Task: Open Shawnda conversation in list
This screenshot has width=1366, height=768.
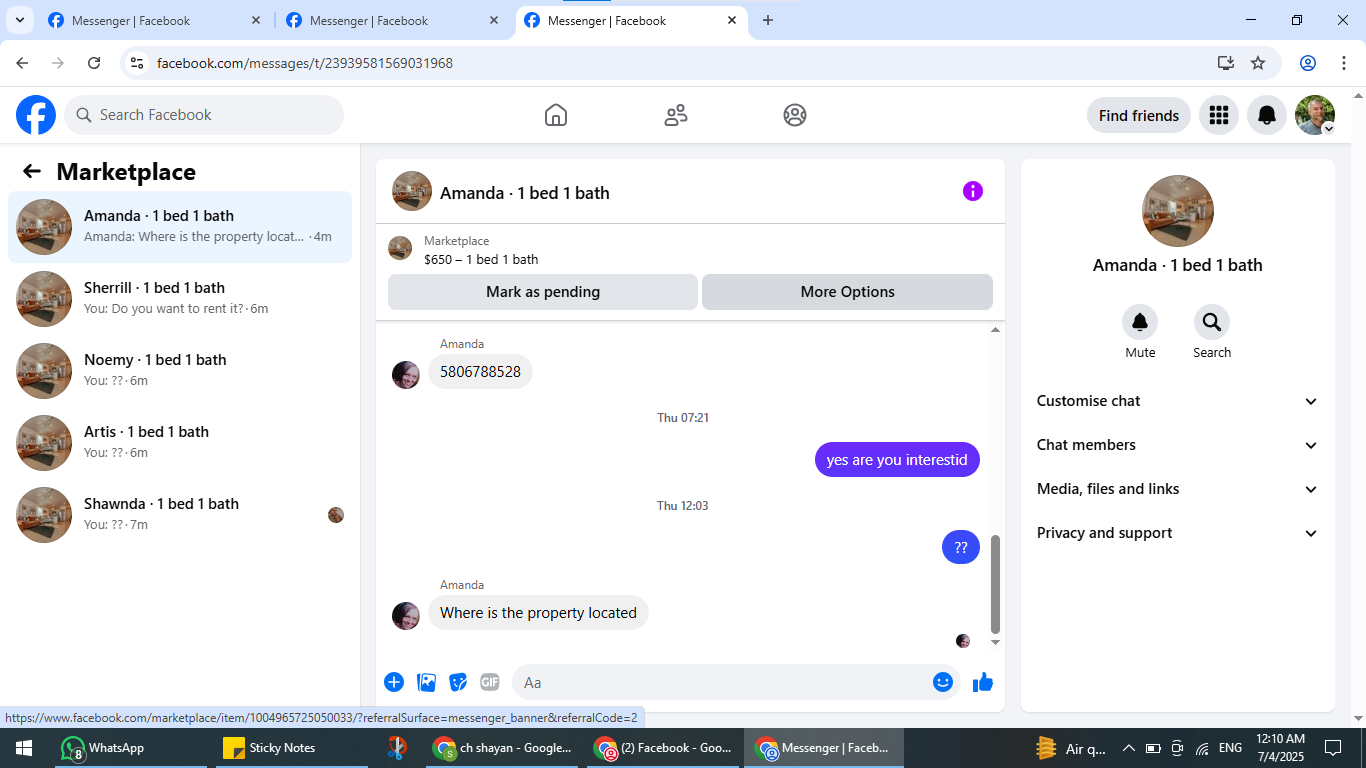Action: pyautogui.click(x=180, y=515)
